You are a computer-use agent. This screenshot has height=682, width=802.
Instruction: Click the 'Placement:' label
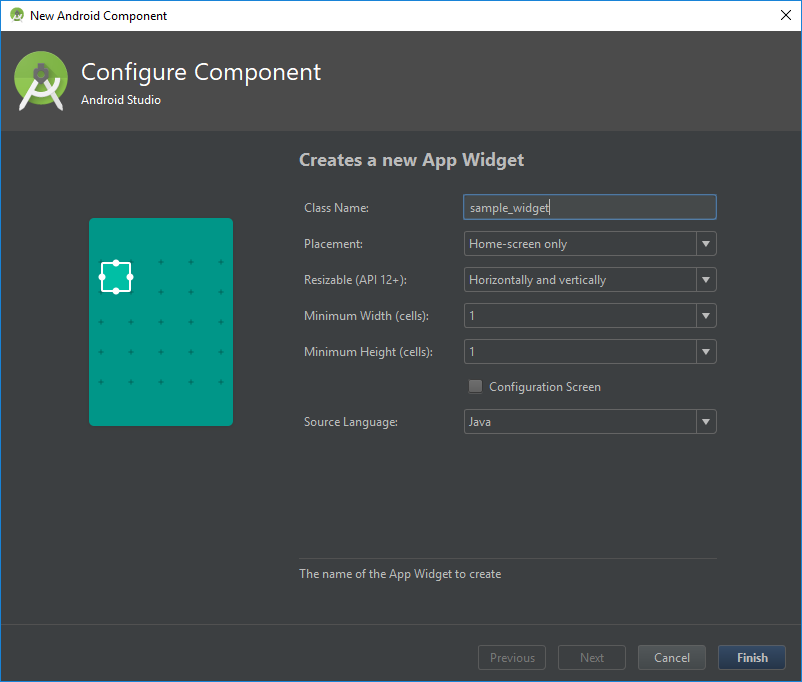[x=333, y=244]
